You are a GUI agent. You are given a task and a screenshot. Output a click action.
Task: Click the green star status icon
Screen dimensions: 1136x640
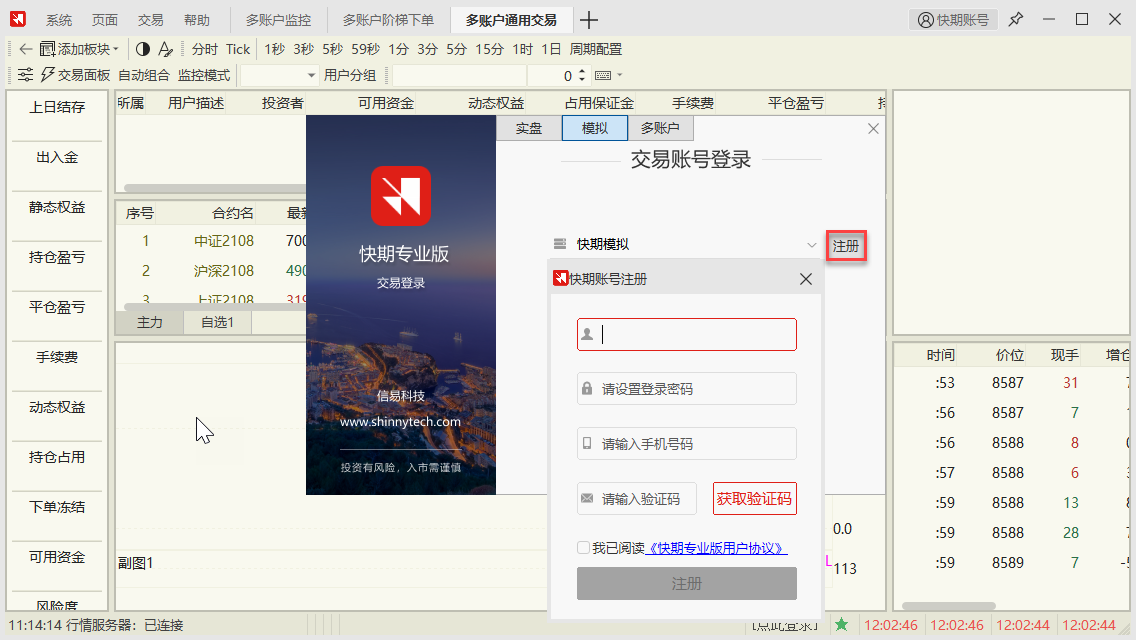coord(841,625)
